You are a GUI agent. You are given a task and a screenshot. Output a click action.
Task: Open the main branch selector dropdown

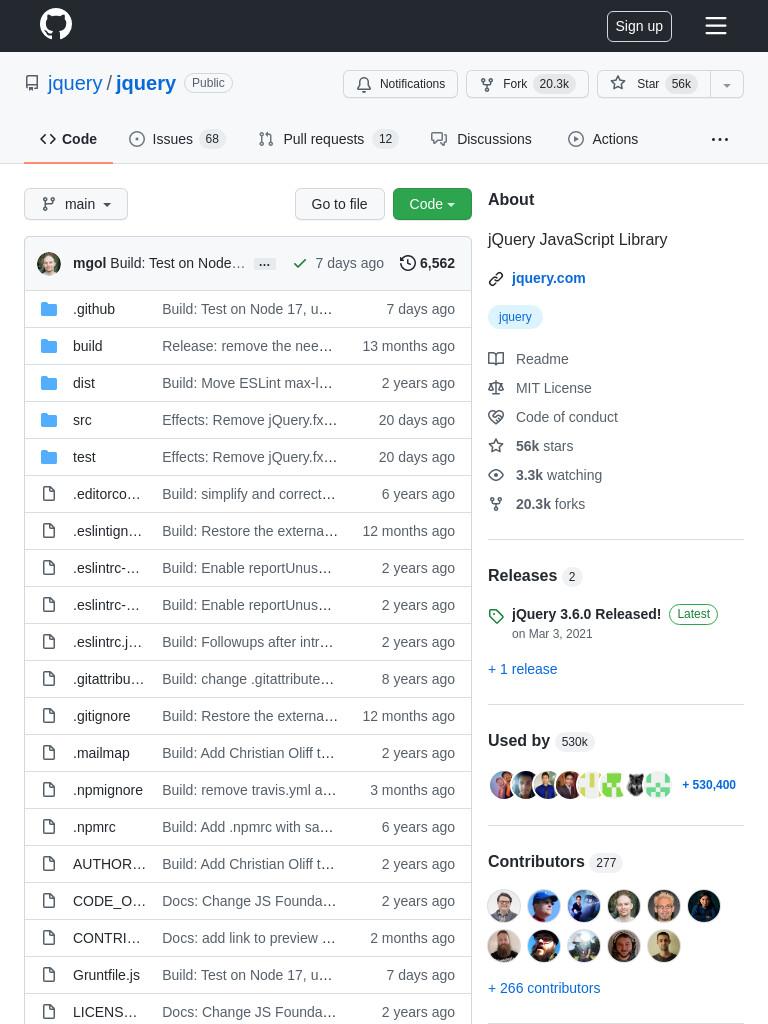tap(76, 204)
